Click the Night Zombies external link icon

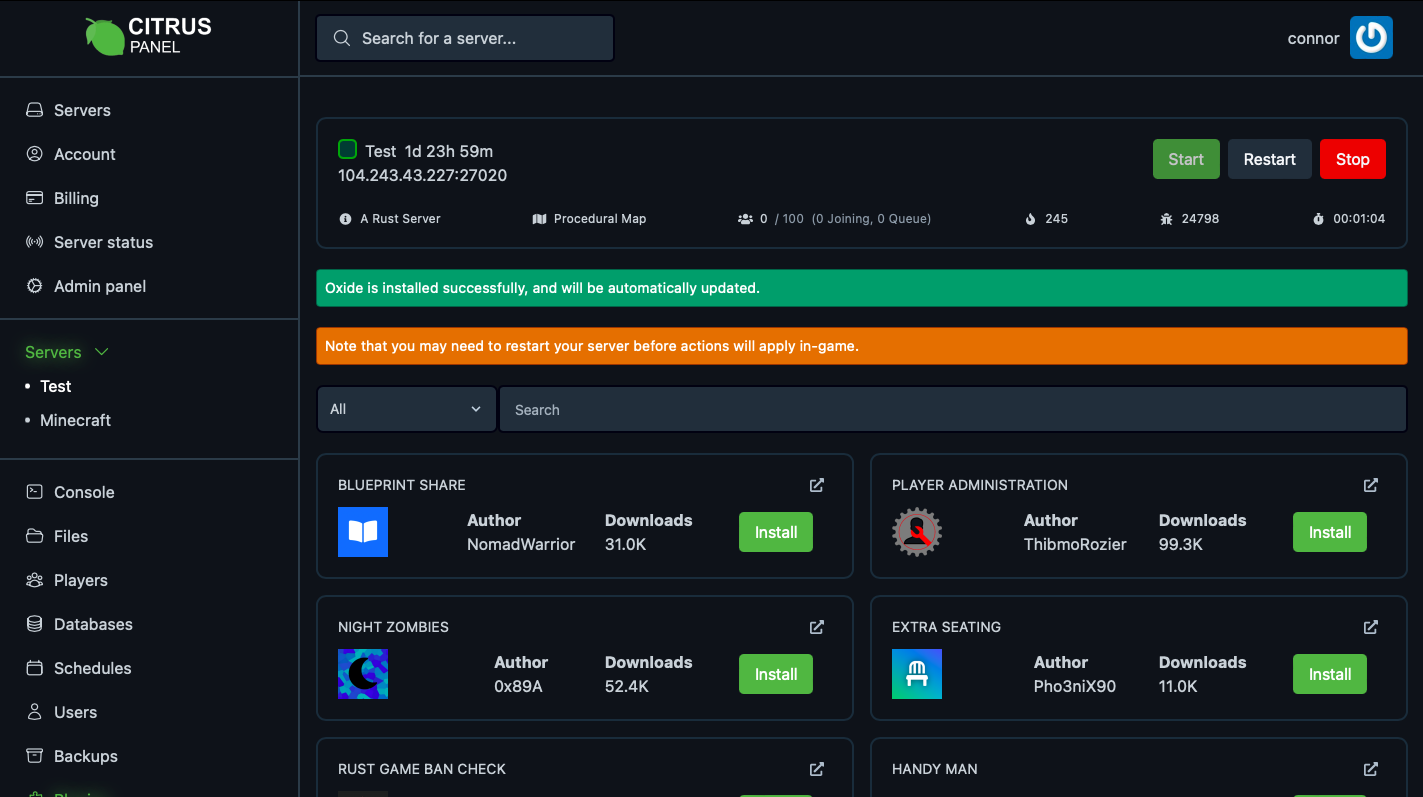pos(816,627)
